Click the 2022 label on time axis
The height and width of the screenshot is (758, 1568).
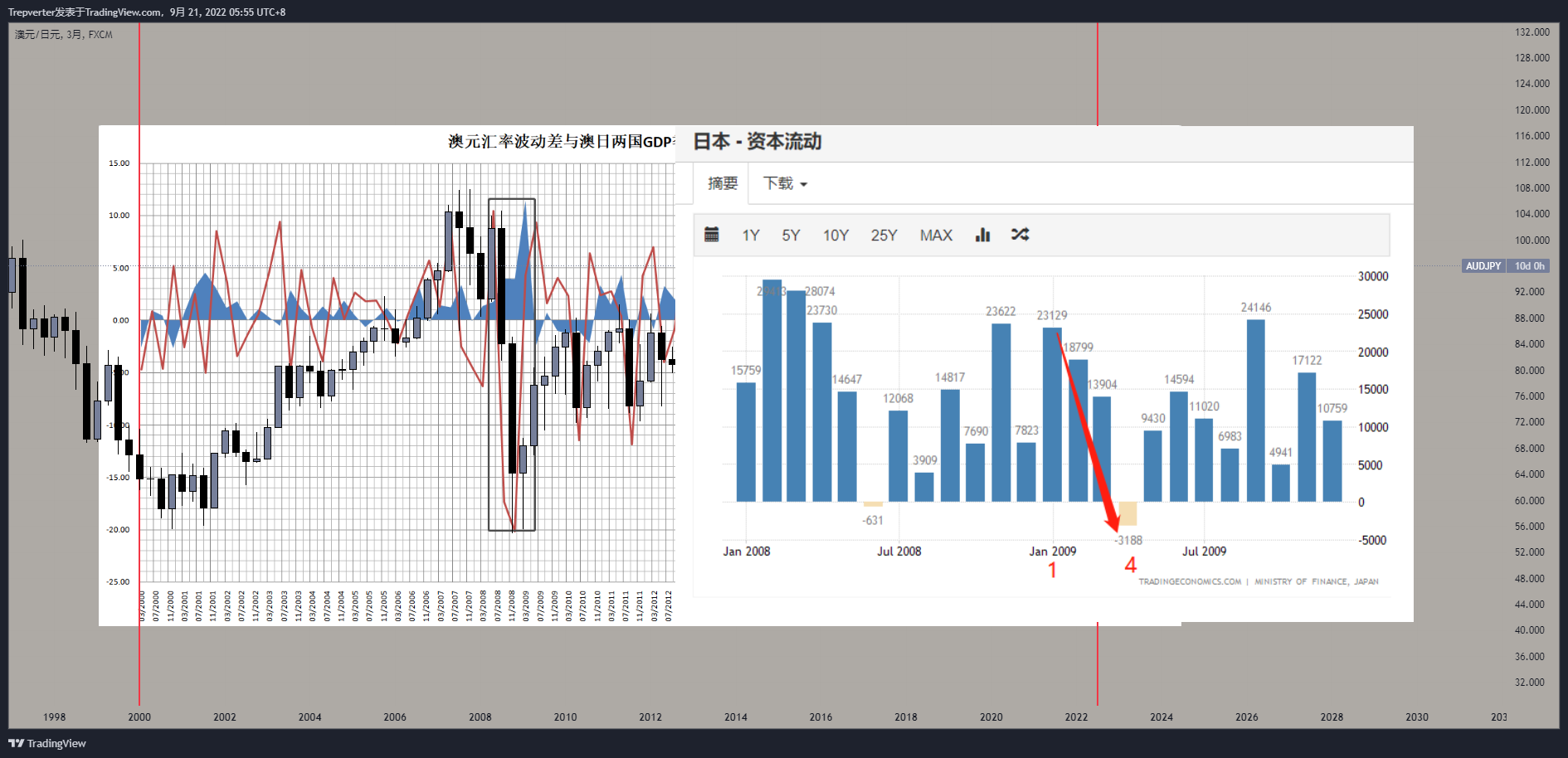click(1076, 717)
